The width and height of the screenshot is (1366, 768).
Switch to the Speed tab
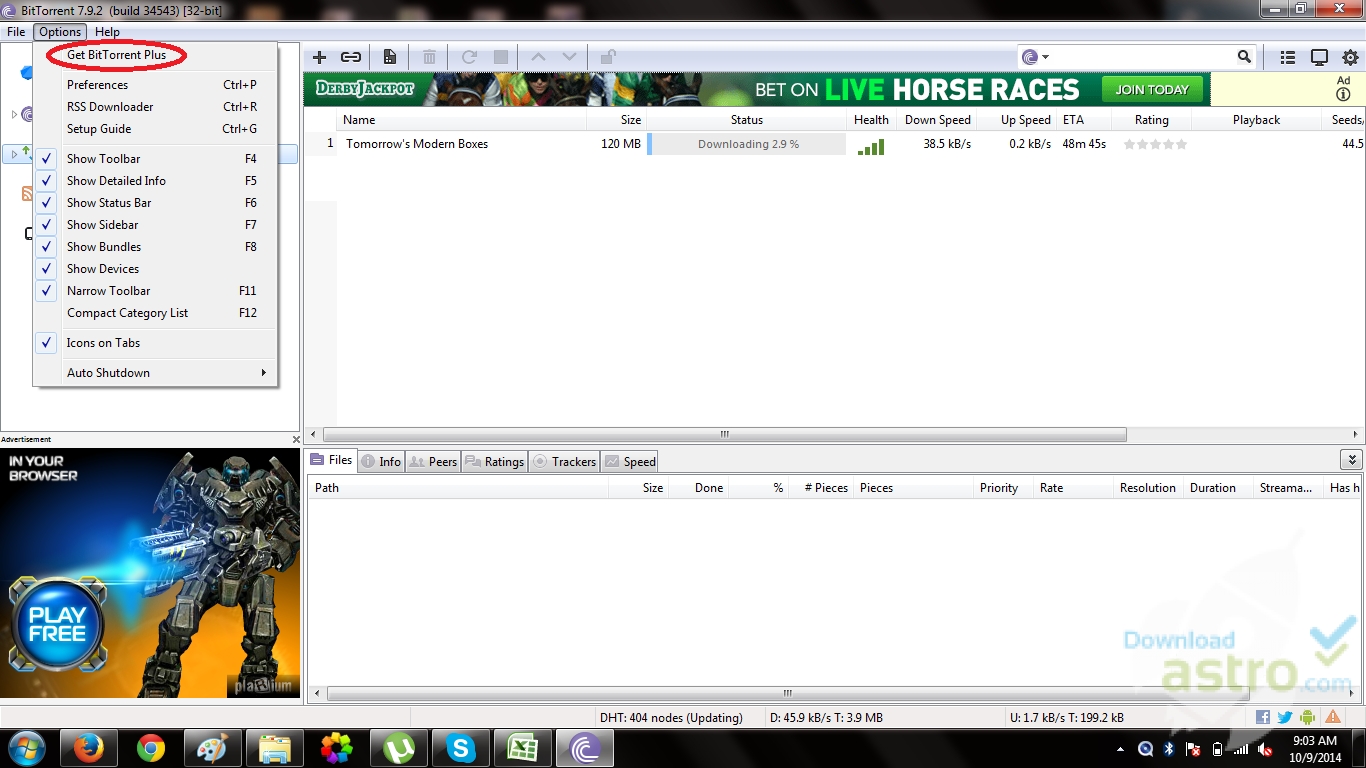[630, 461]
